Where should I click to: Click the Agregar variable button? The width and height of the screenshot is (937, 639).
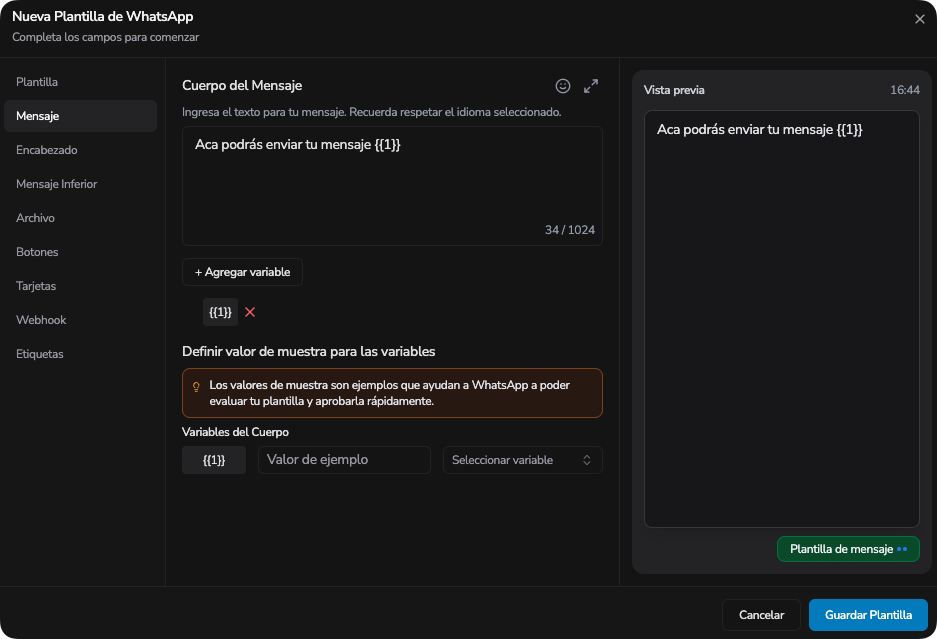[x=242, y=272]
